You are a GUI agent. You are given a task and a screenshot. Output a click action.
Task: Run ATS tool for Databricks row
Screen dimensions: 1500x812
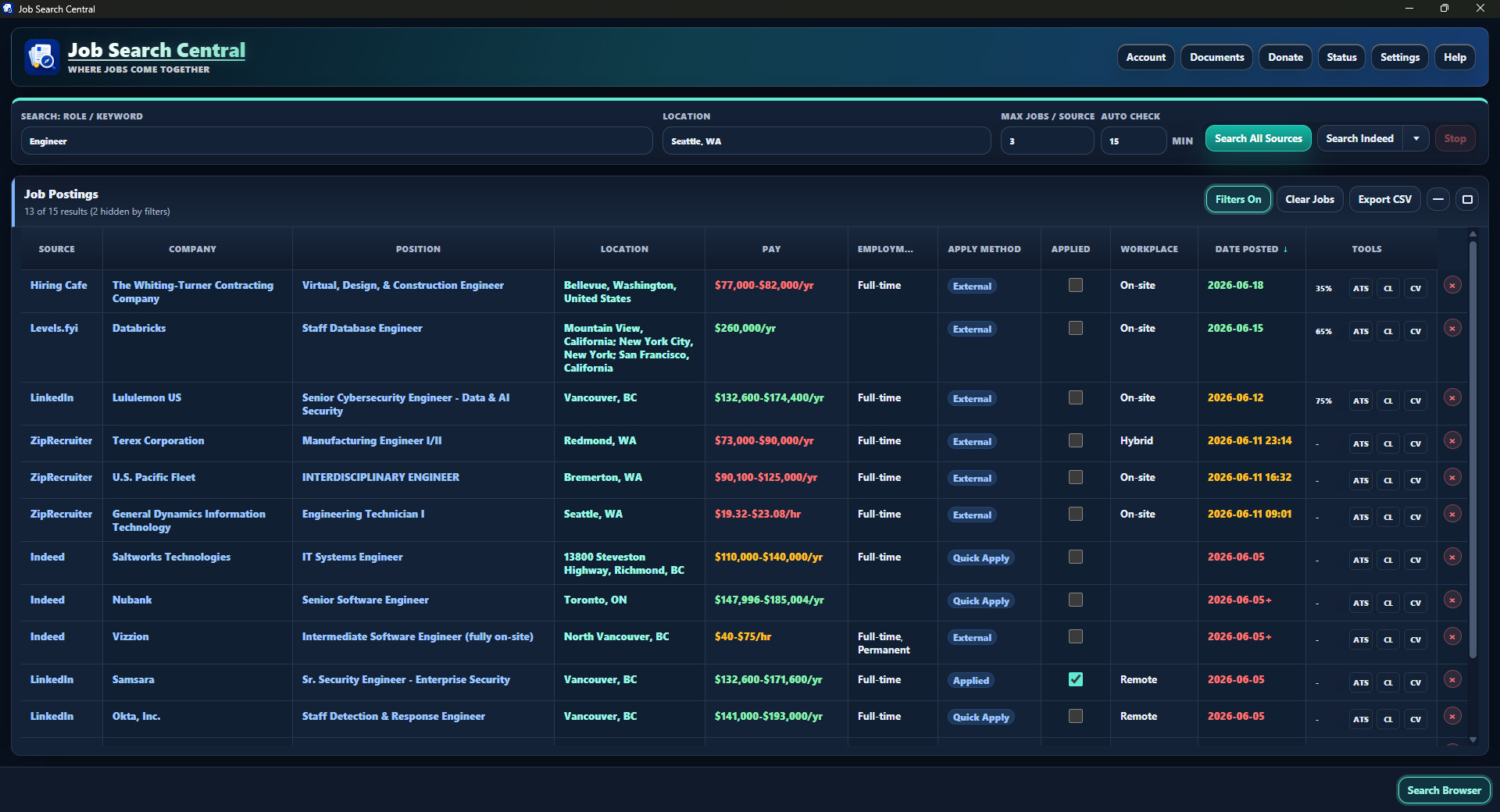pyautogui.click(x=1361, y=332)
